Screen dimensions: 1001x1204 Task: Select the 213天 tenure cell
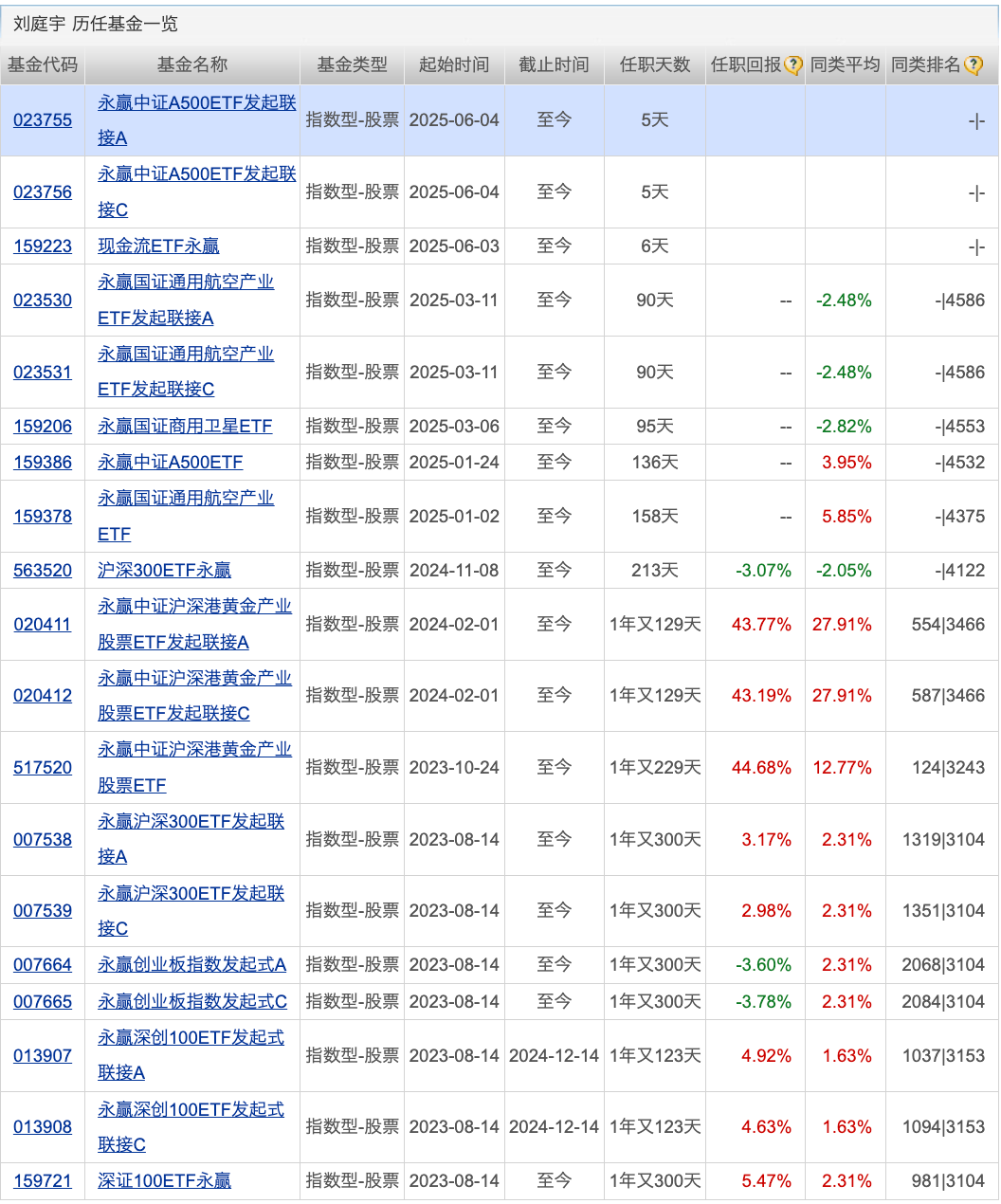pyautogui.click(x=655, y=571)
